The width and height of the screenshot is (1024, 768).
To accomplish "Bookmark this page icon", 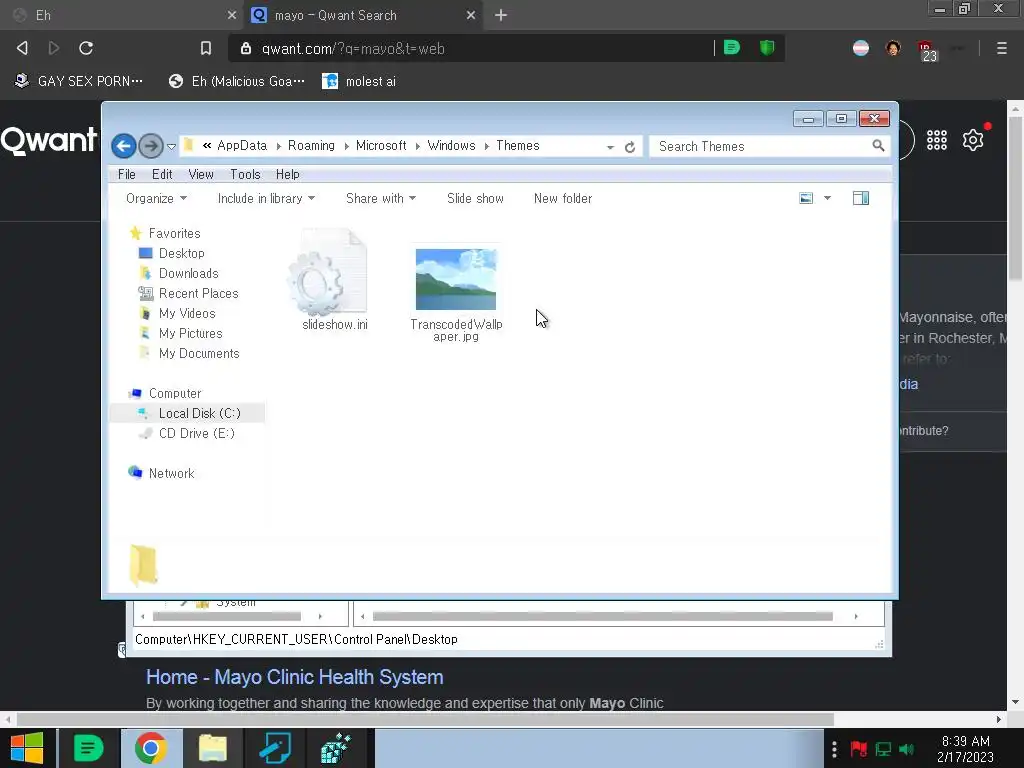I will click(x=206, y=48).
